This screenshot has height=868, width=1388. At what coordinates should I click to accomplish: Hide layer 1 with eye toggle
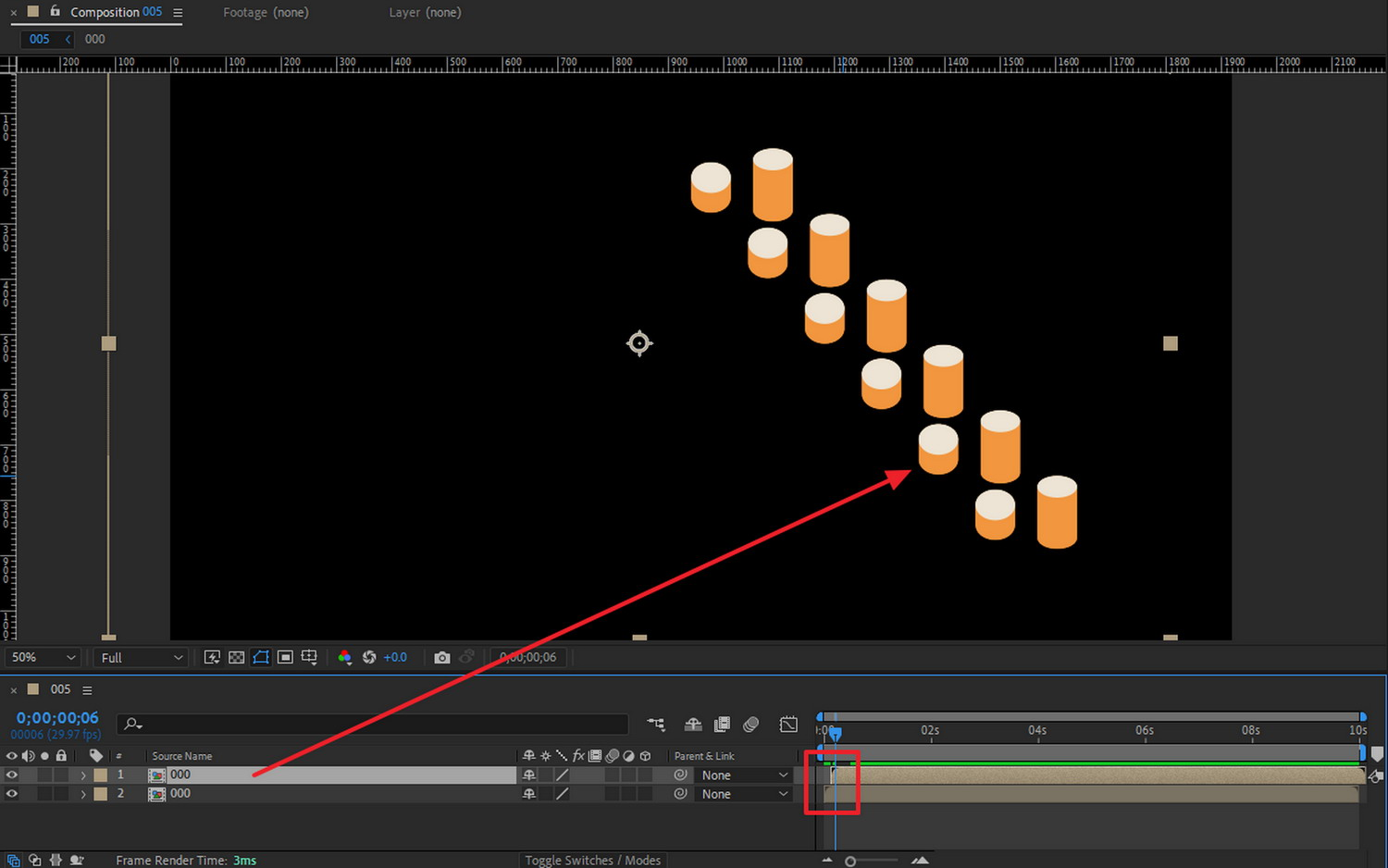tap(12, 775)
